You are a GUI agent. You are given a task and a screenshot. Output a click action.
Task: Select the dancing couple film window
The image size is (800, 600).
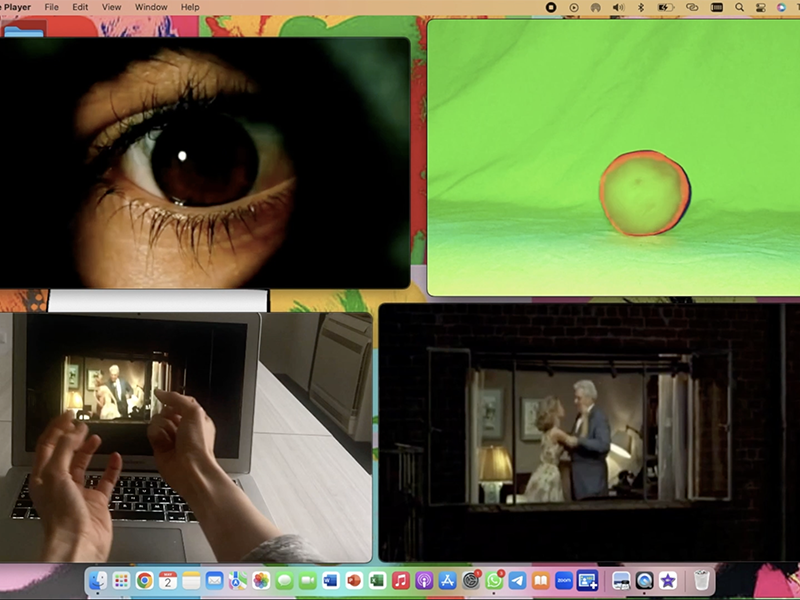coord(589,433)
